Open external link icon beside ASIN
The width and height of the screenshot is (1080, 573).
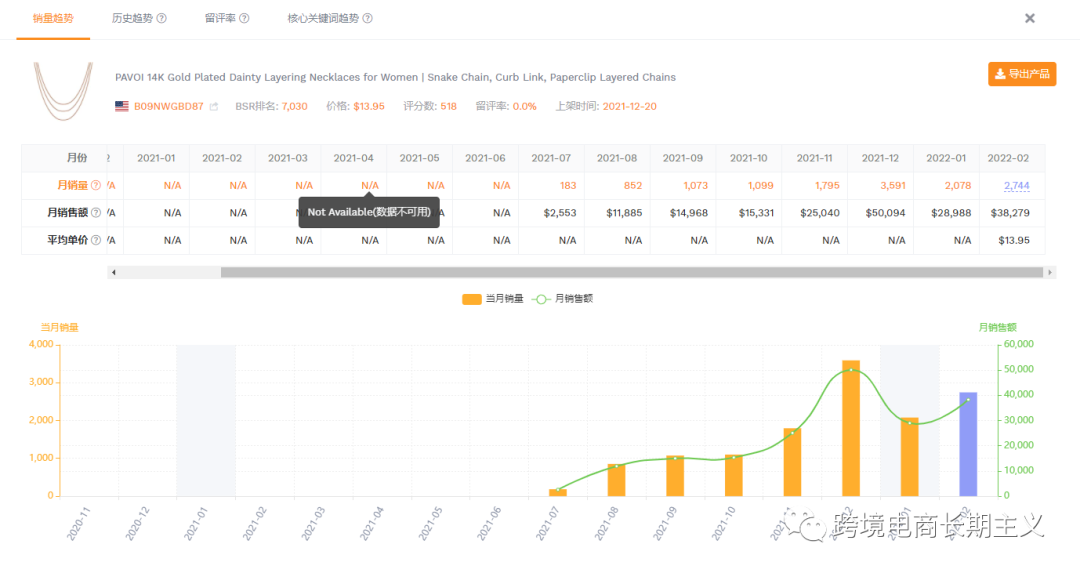(213, 106)
